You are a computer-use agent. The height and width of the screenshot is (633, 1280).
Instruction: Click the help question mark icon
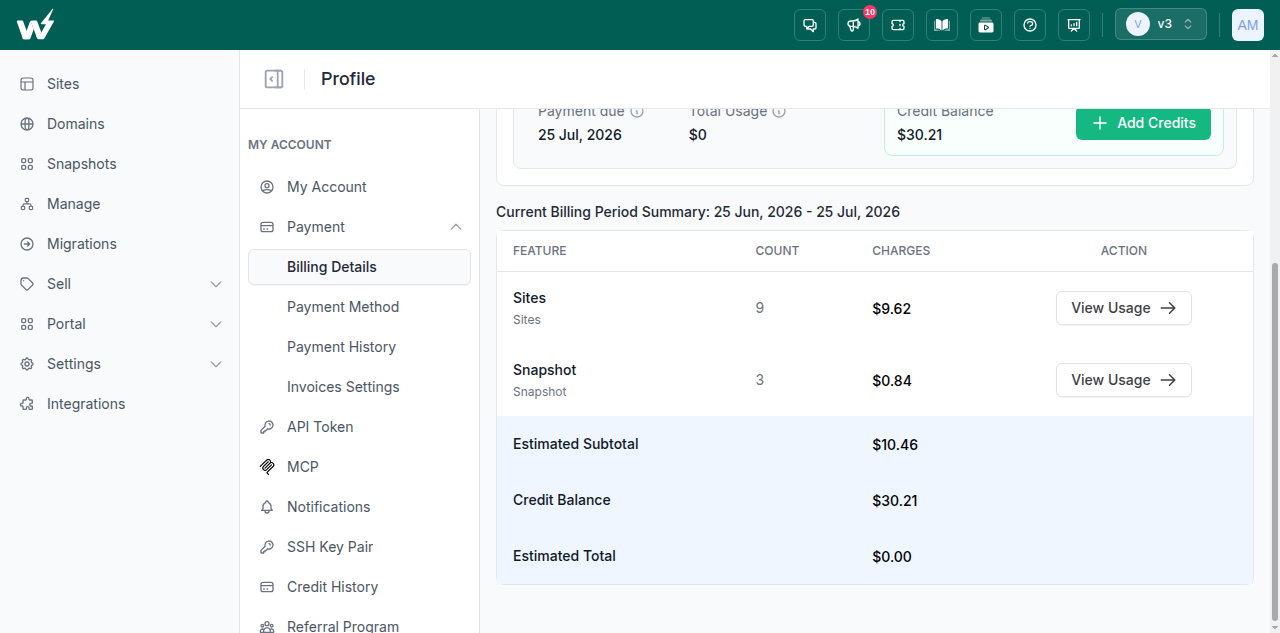[x=1030, y=25]
